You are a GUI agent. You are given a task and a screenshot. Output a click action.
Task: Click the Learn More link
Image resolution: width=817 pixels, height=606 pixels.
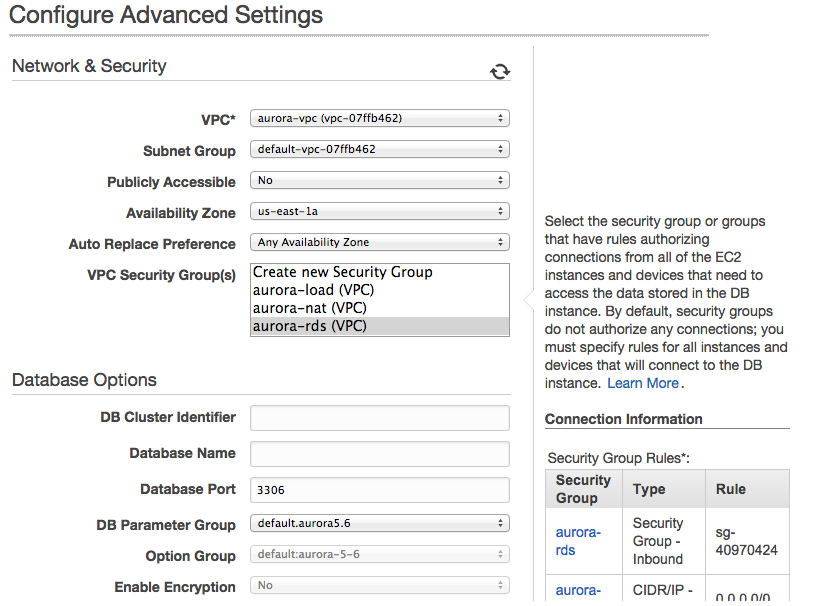point(643,383)
